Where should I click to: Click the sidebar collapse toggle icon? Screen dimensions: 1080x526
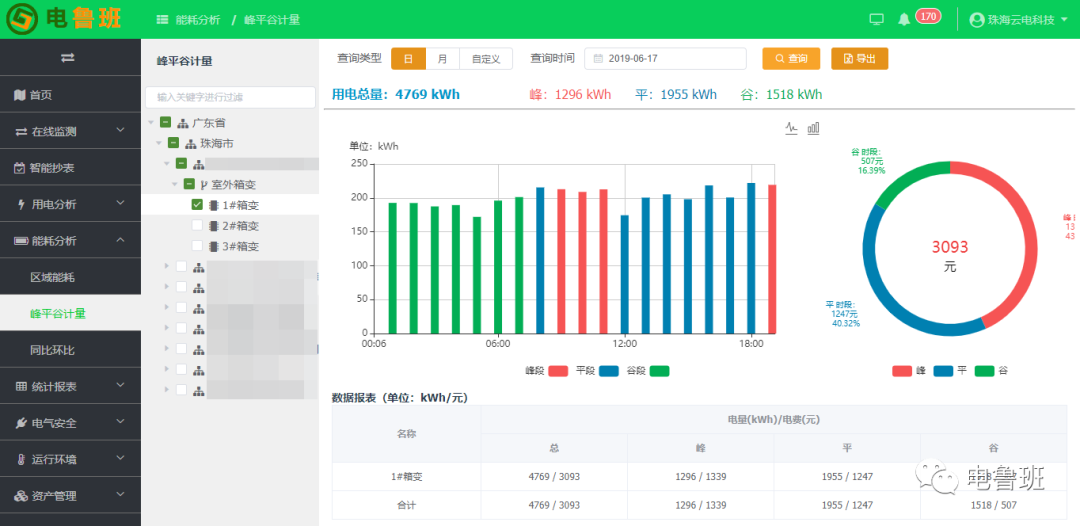[x=68, y=58]
